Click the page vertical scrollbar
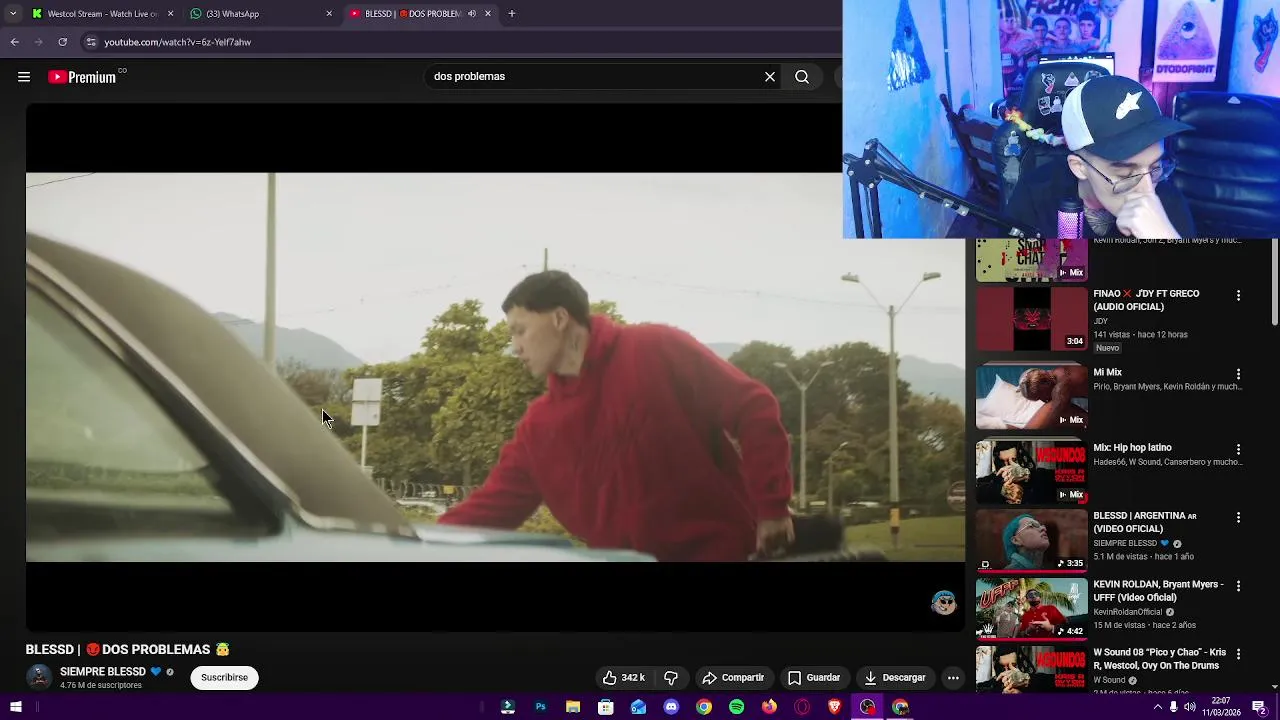The image size is (1280, 720). click(x=1274, y=283)
